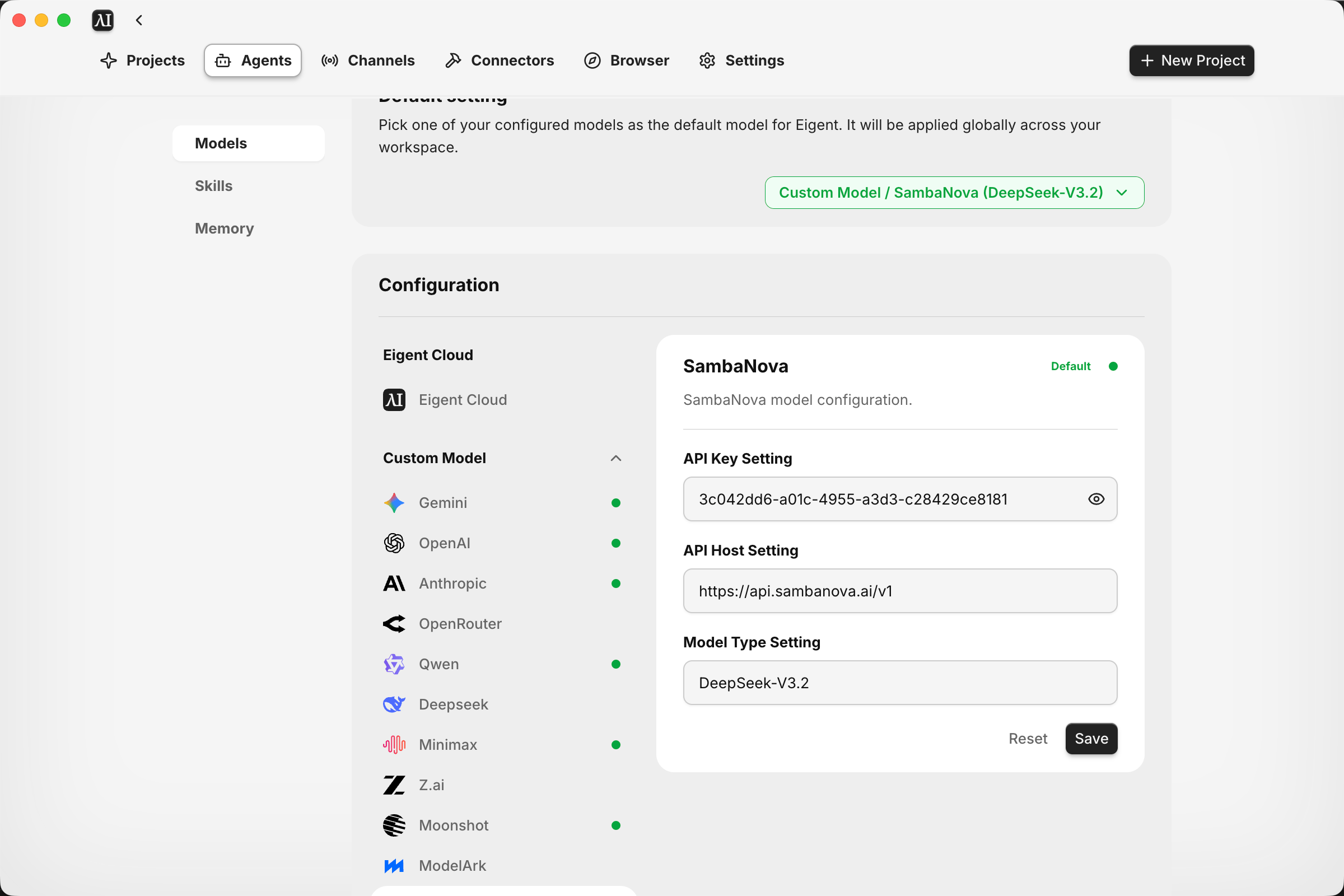
Task: Click the API Host Setting field
Action: (899, 591)
